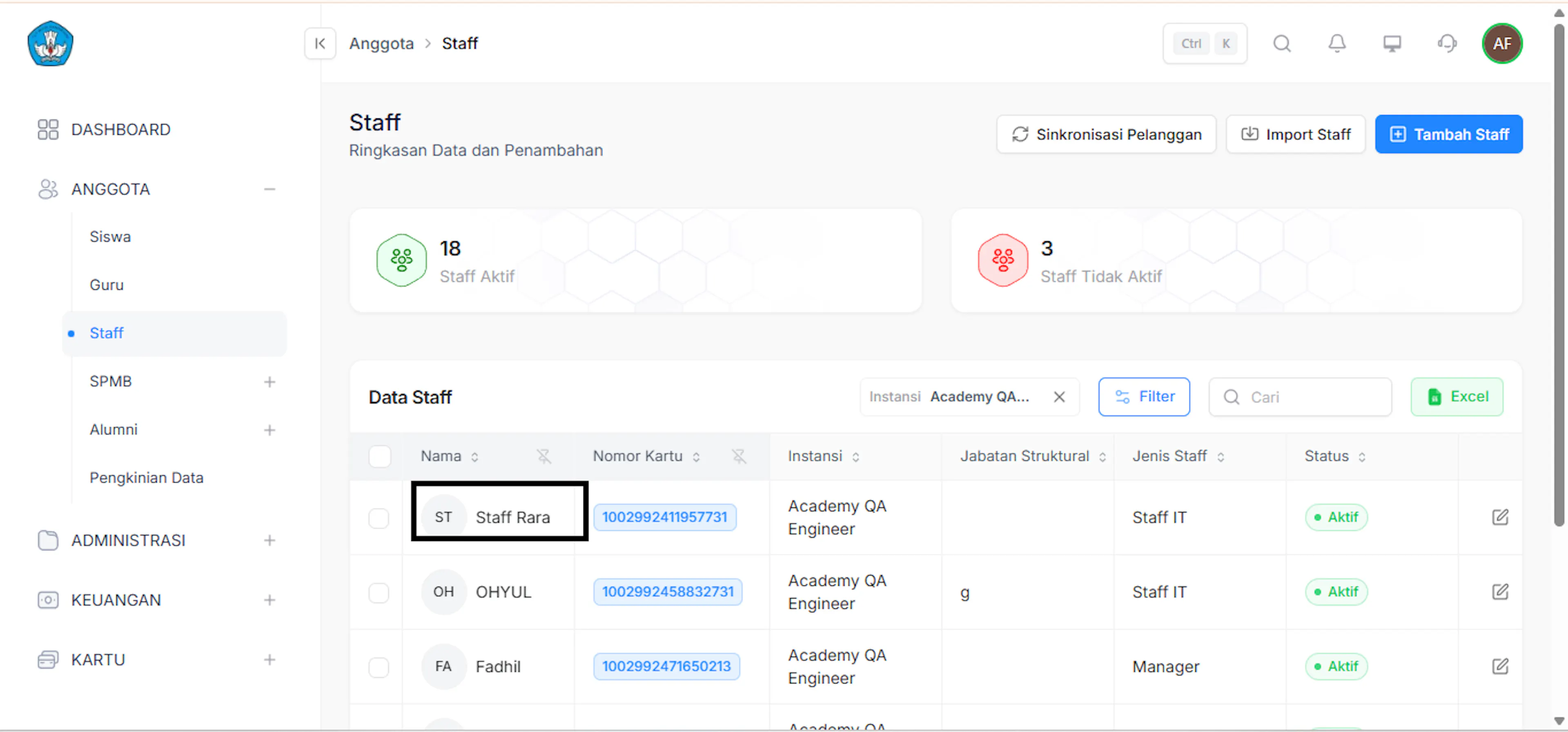This screenshot has width=1568, height=732.
Task: Expand the KARTU section
Action: click(269, 660)
